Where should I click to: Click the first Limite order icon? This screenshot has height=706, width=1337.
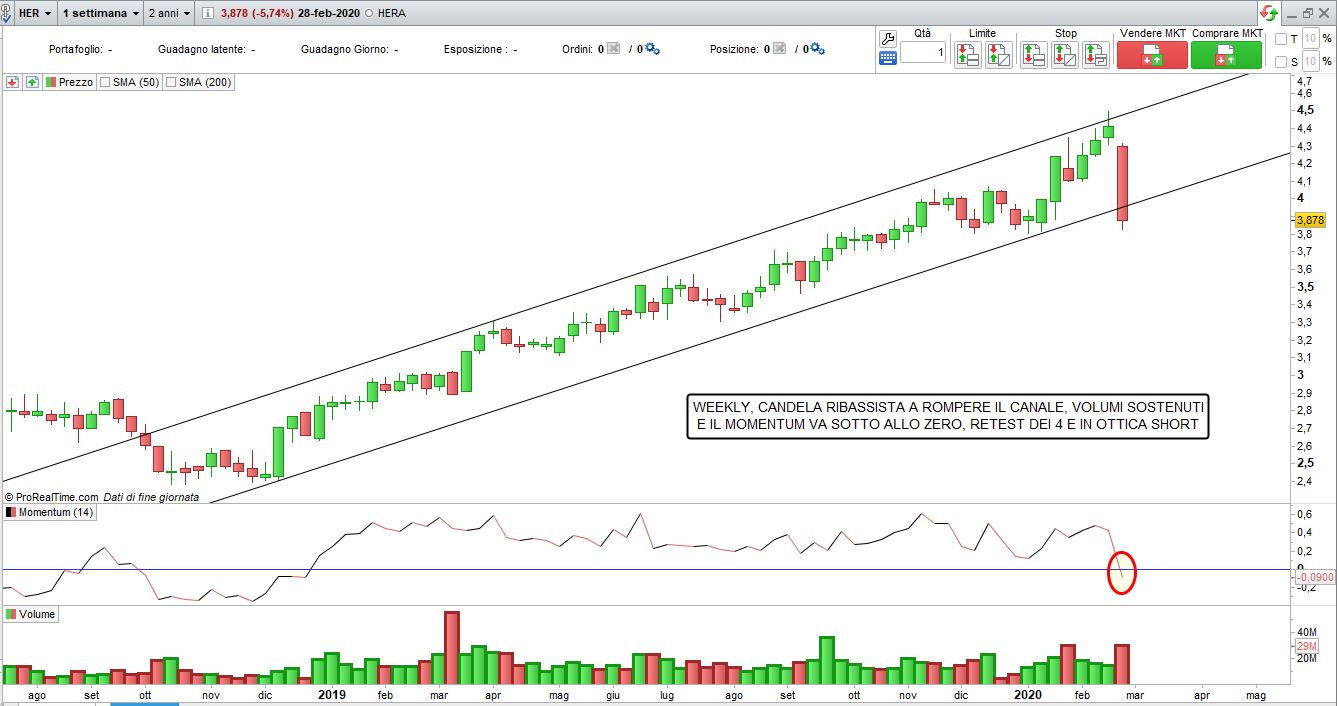pos(967,55)
